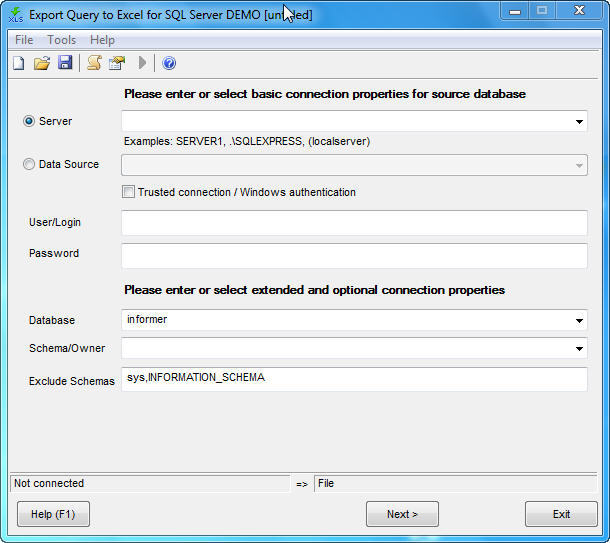
Task: Click the 'File' destination status panel
Action: 455,483
